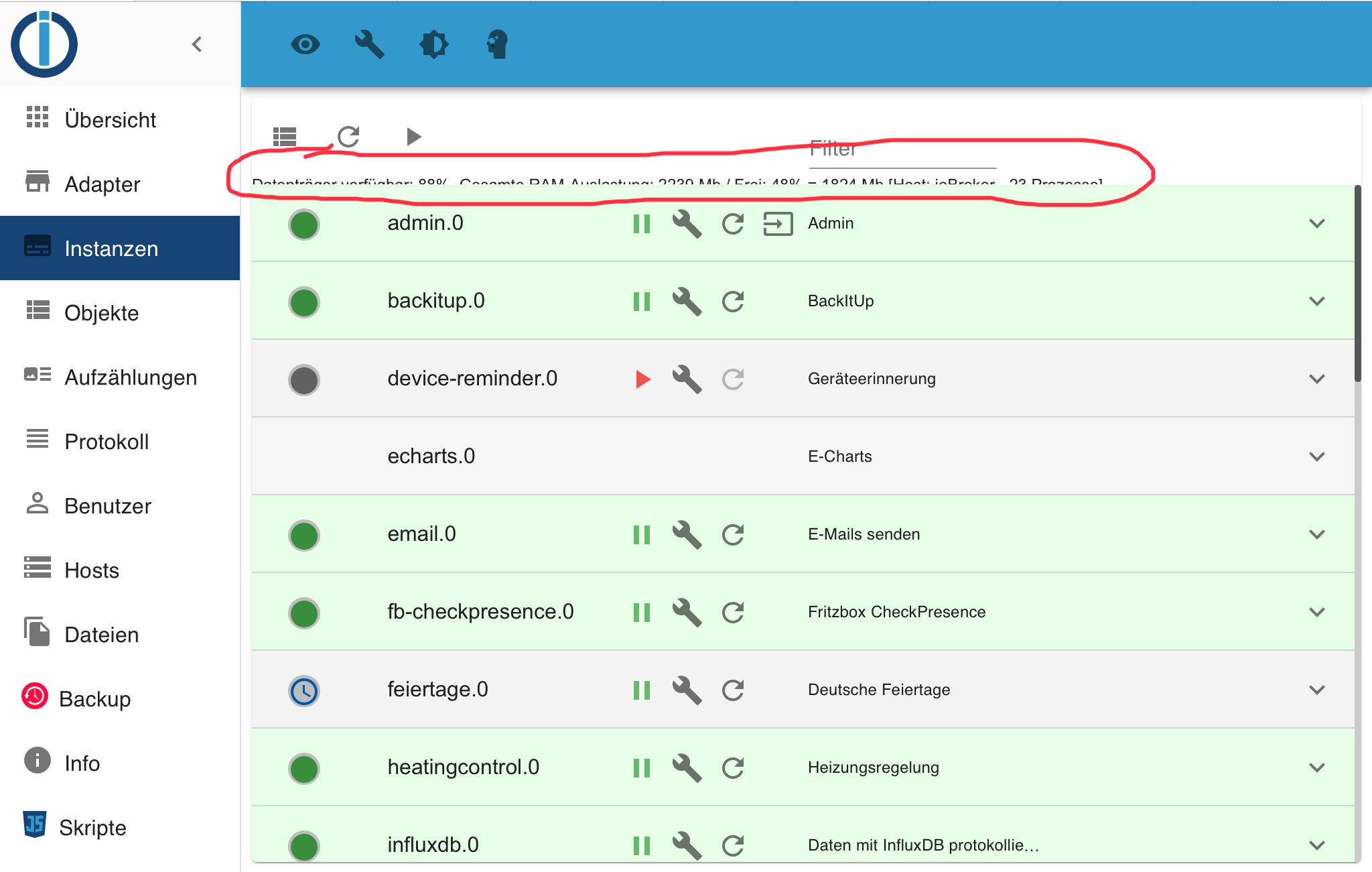
Task: Open admin.0 web interface via link icon
Action: point(778,225)
